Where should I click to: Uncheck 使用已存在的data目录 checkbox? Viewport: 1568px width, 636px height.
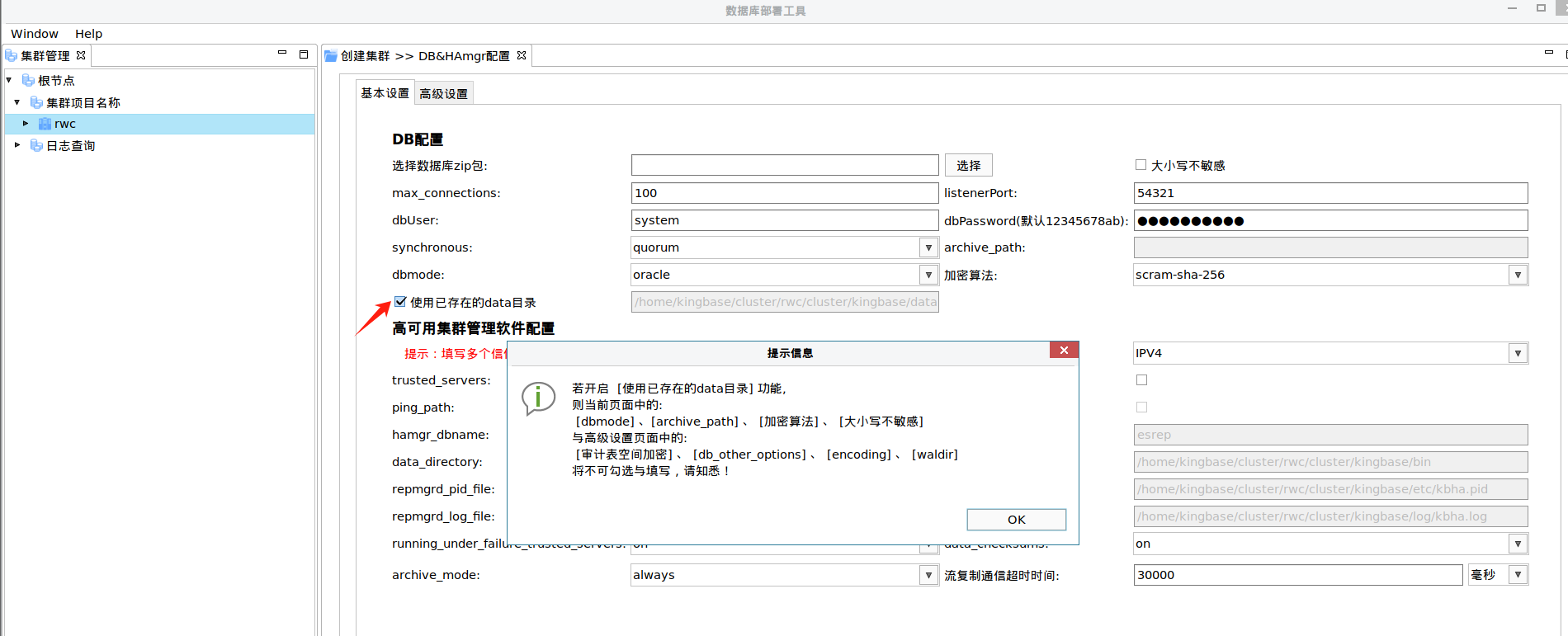click(400, 302)
